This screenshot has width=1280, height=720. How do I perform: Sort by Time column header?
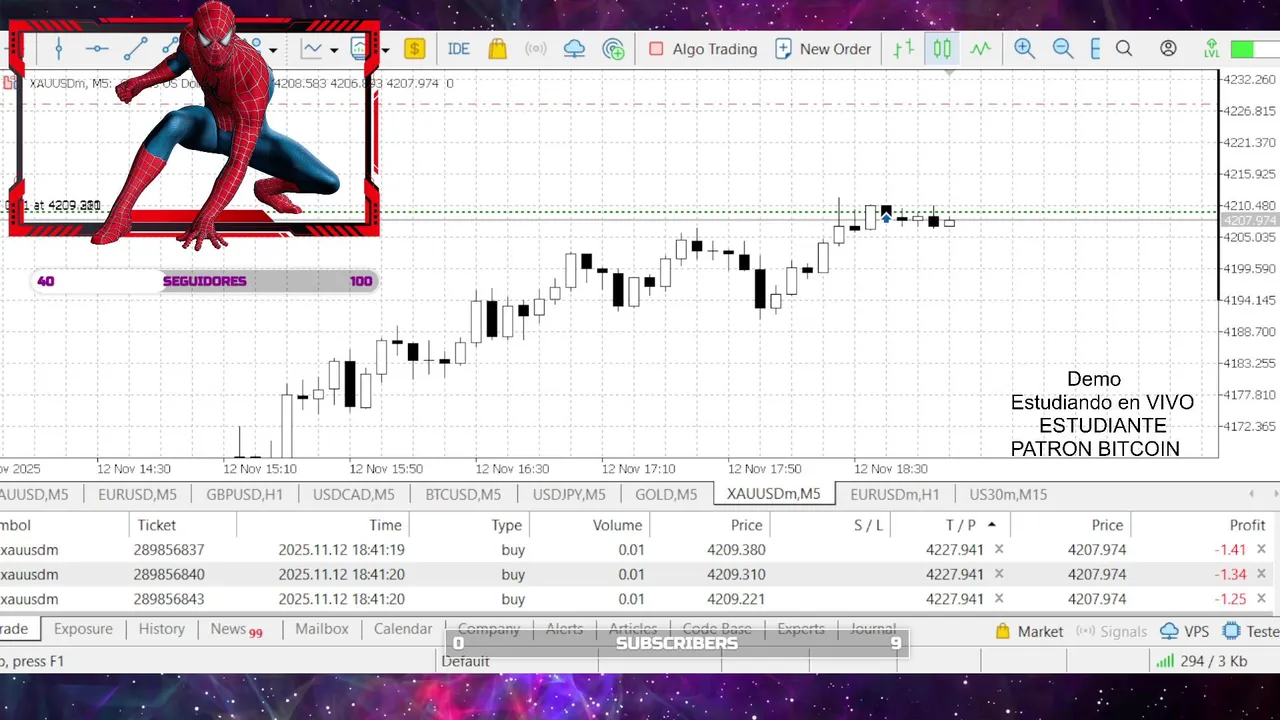(385, 525)
